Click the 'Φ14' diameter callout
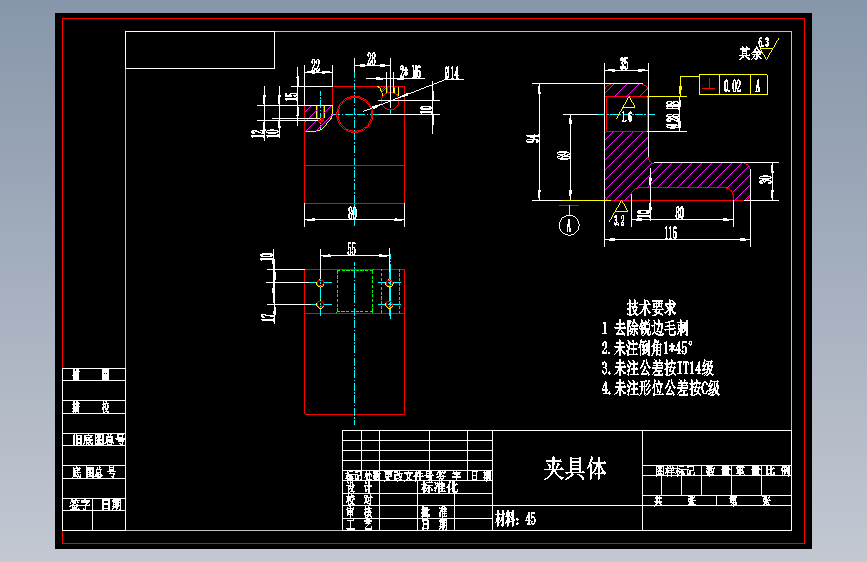 click(451, 73)
